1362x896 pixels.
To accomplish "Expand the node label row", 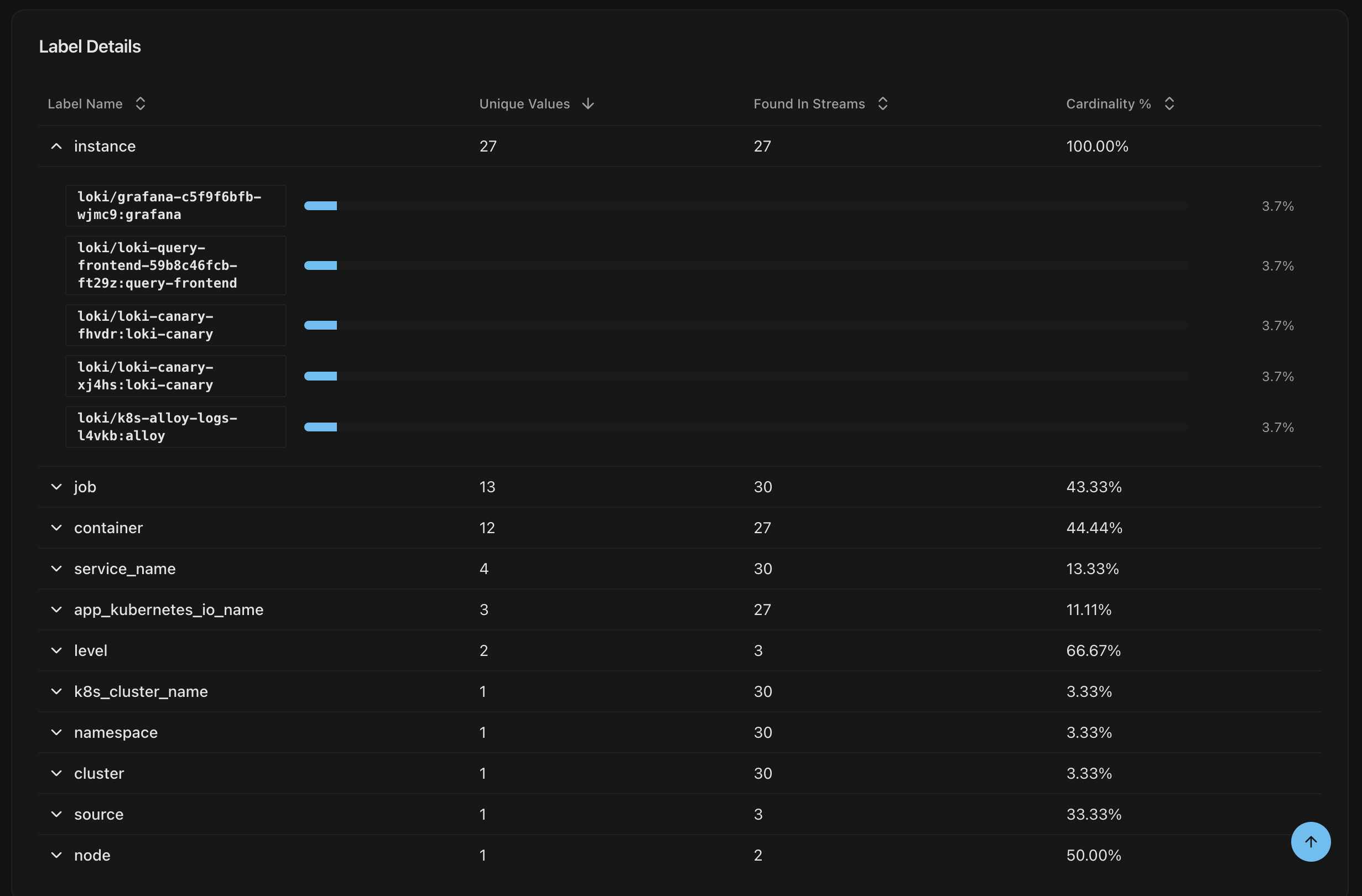I will tap(56, 855).
